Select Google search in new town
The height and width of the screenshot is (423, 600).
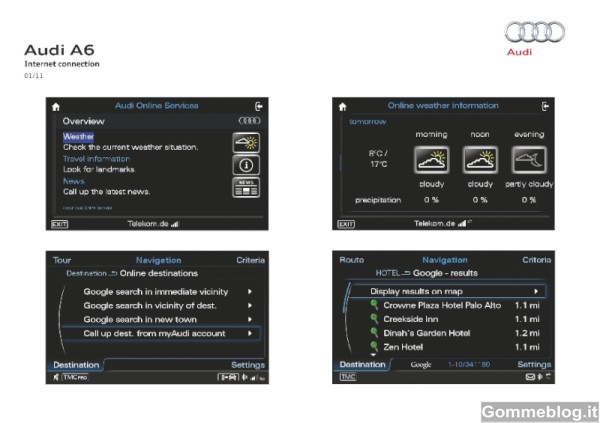point(140,319)
